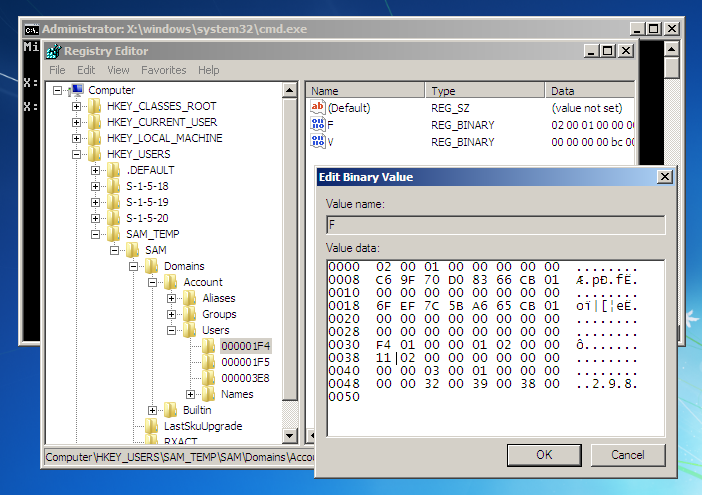Click the HKEY_LOCAL_MACHINE folder icon

(x=95, y=138)
